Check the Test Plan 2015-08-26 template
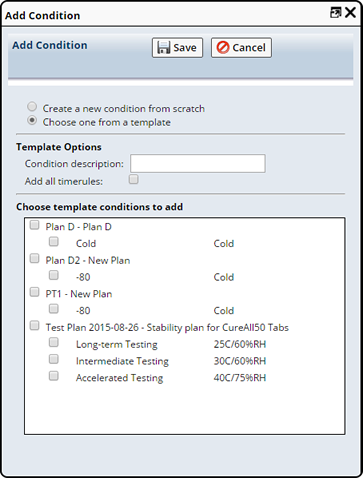 pyautogui.click(x=34, y=325)
